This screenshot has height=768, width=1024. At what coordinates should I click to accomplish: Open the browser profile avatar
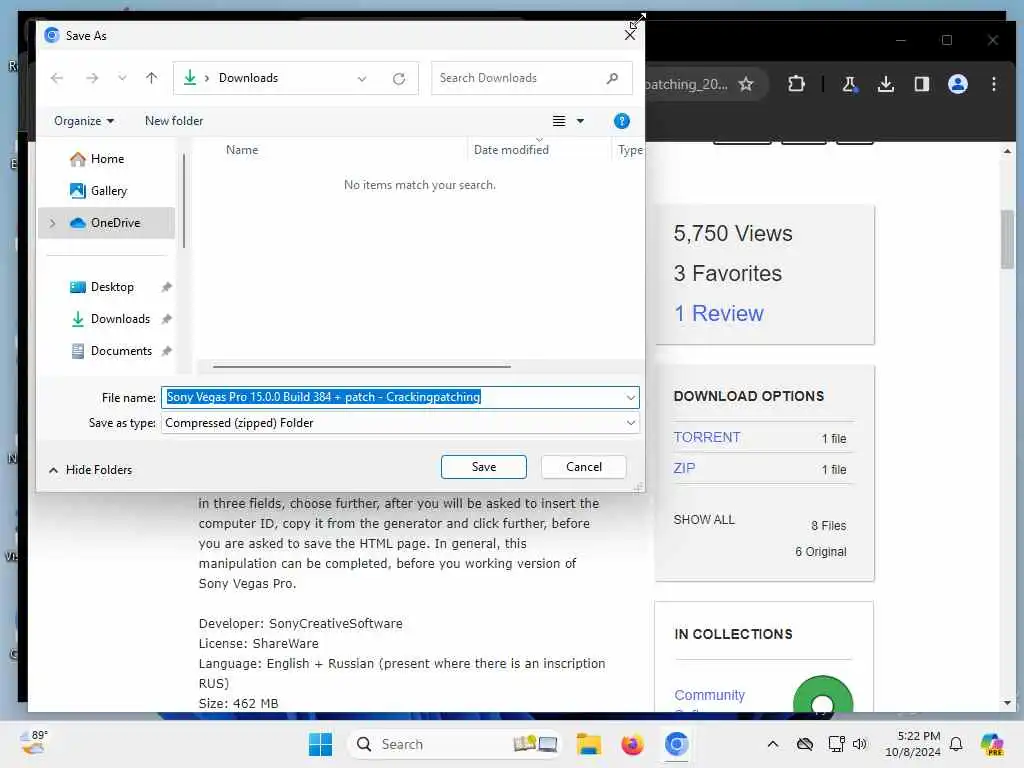(x=957, y=84)
